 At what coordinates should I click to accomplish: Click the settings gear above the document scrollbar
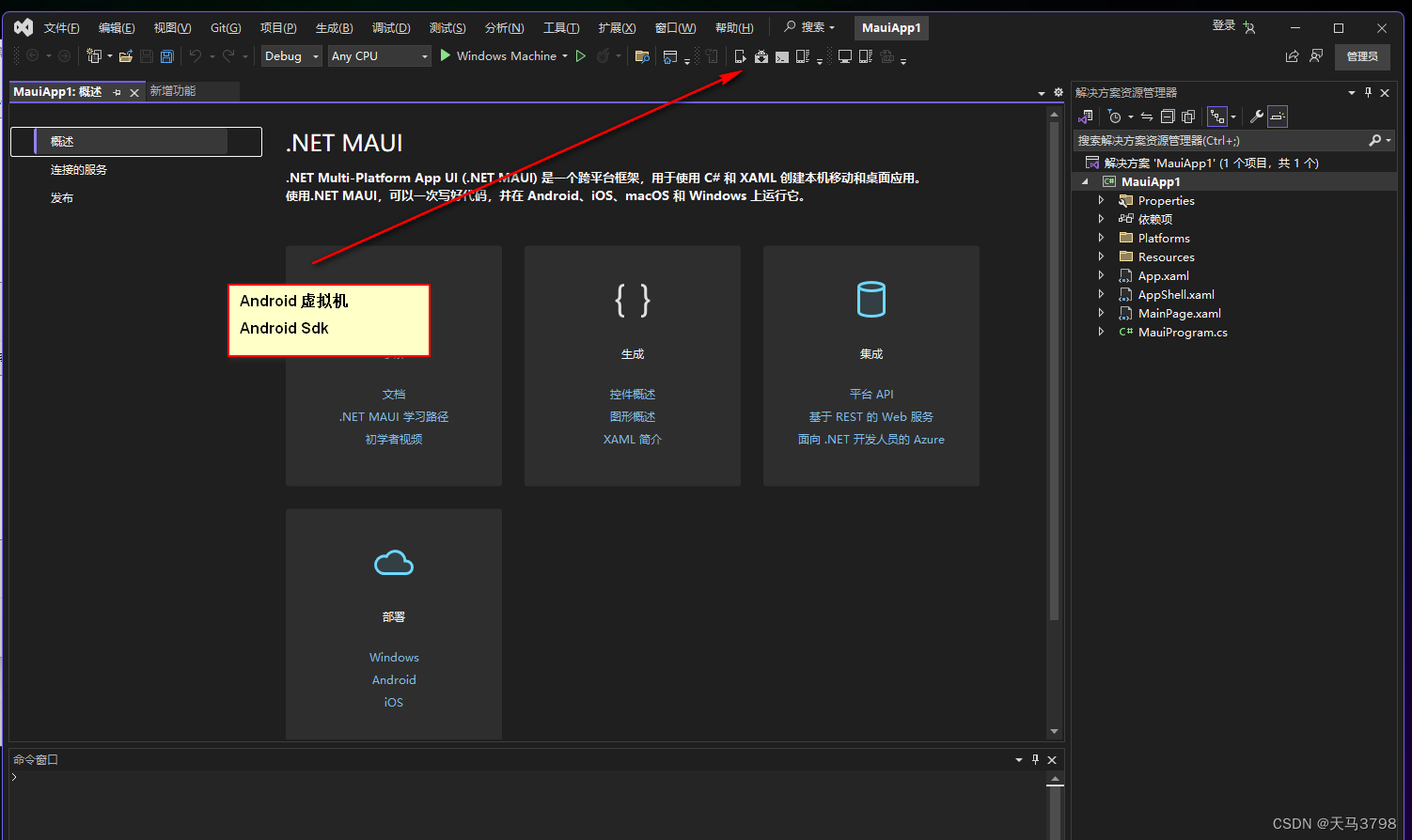pos(1059,92)
